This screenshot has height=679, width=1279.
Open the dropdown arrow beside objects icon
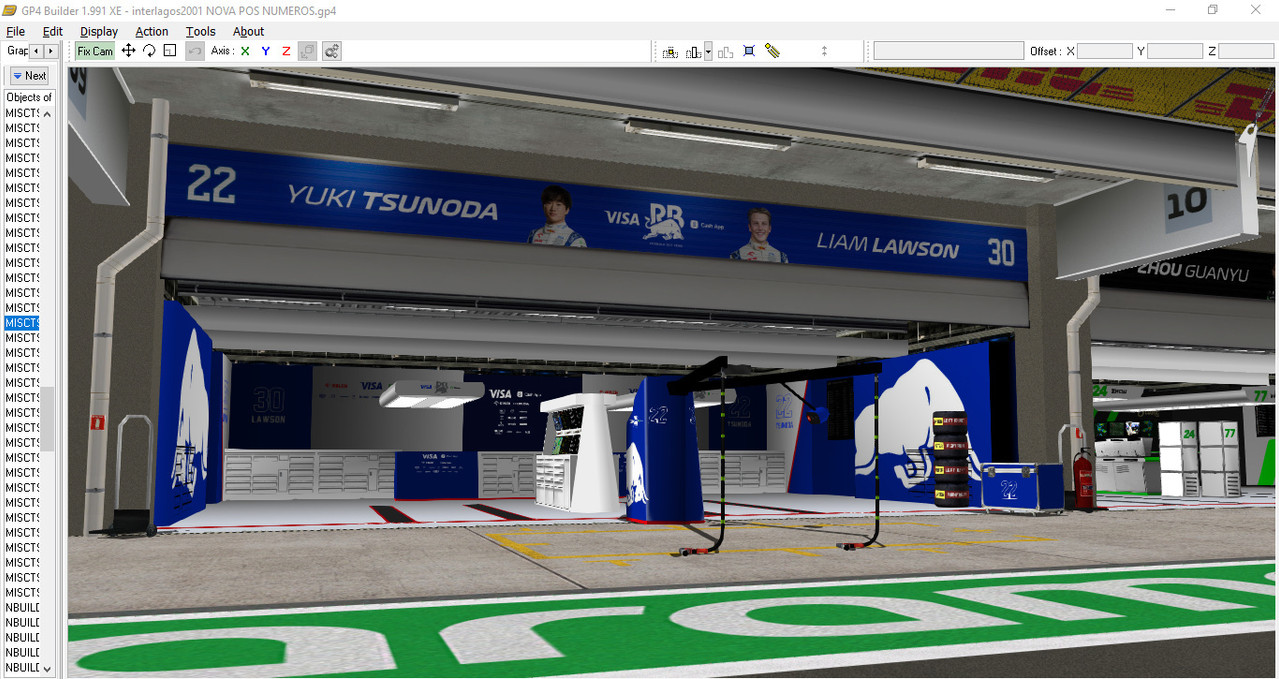pyautogui.click(x=708, y=51)
